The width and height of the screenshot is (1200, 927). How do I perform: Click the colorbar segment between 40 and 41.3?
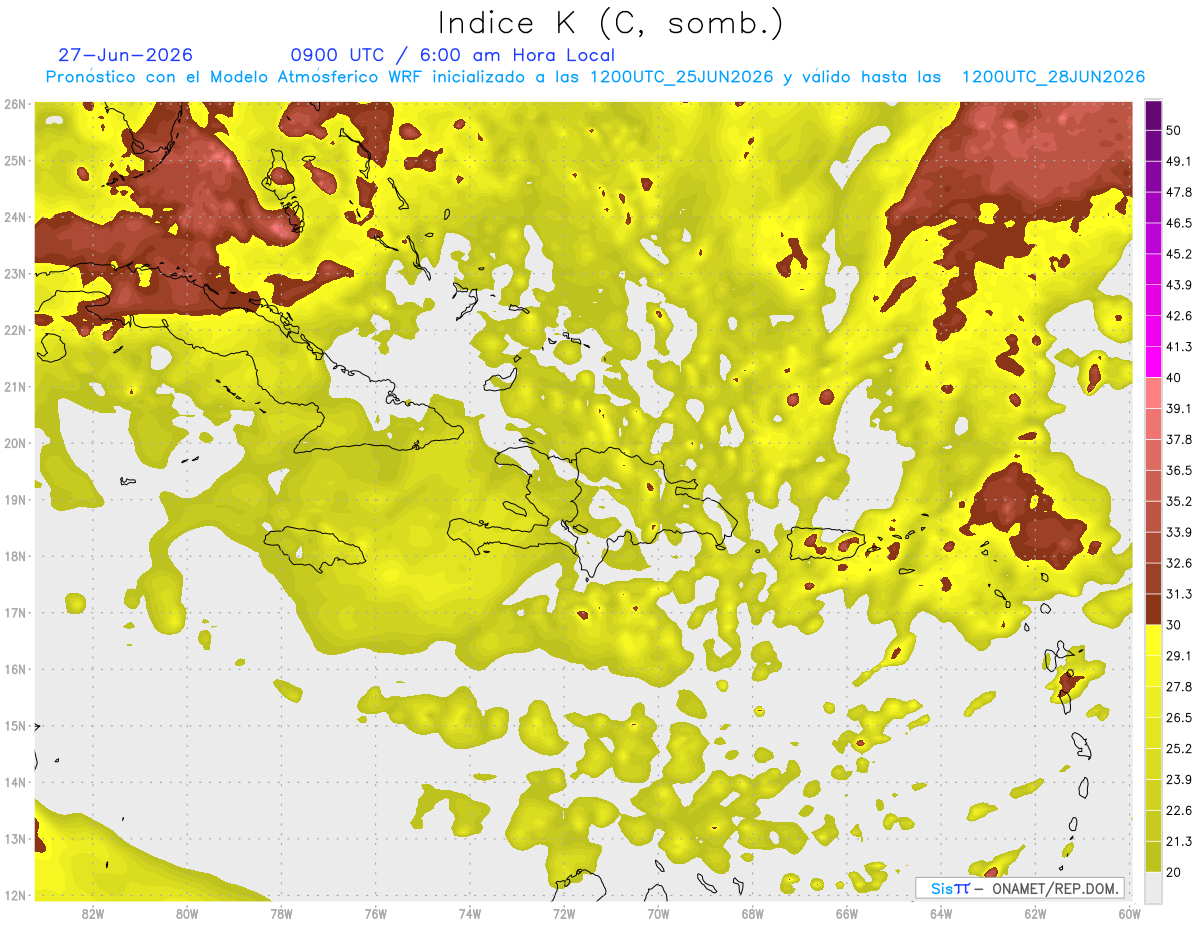[1153, 362]
